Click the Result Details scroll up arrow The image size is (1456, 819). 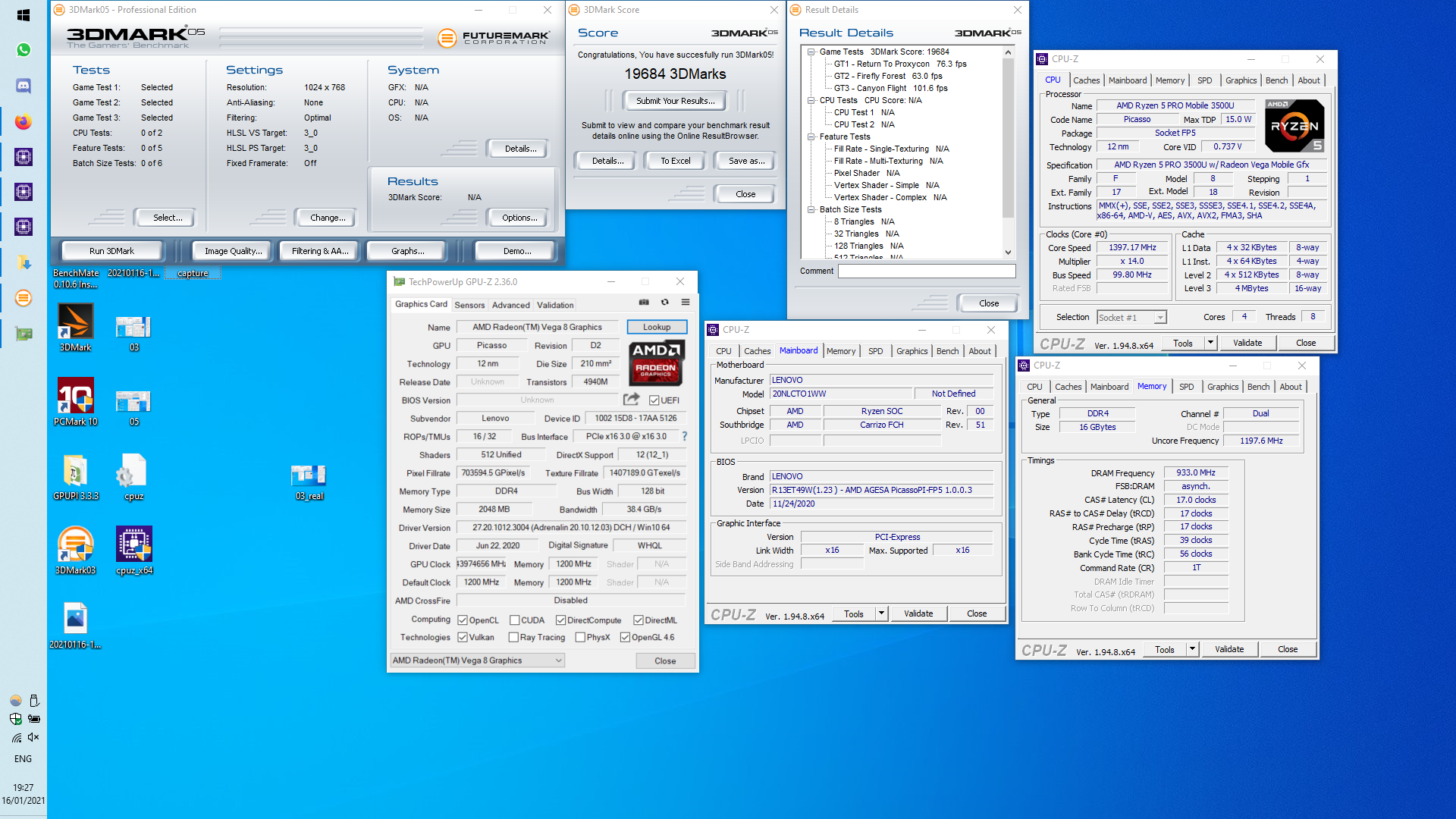click(x=1008, y=52)
